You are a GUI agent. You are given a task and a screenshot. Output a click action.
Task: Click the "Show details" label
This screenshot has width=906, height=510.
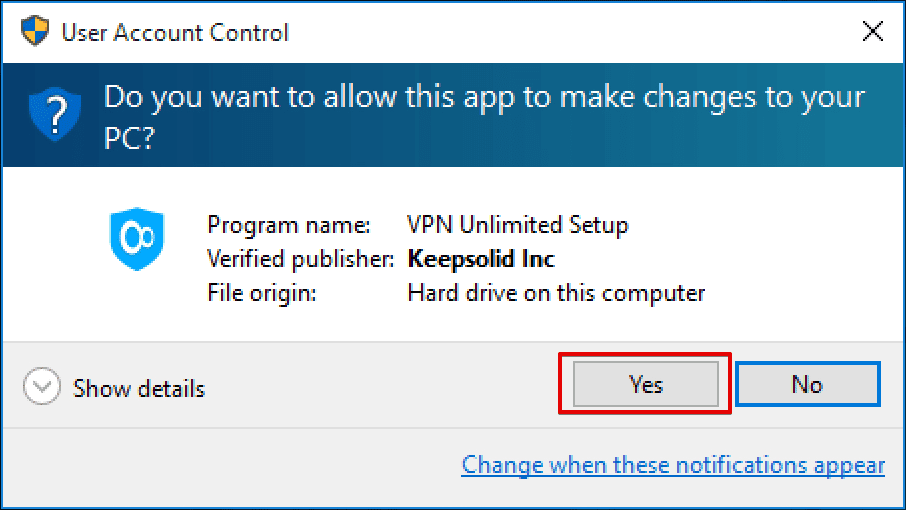pyautogui.click(x=139, y=389)
